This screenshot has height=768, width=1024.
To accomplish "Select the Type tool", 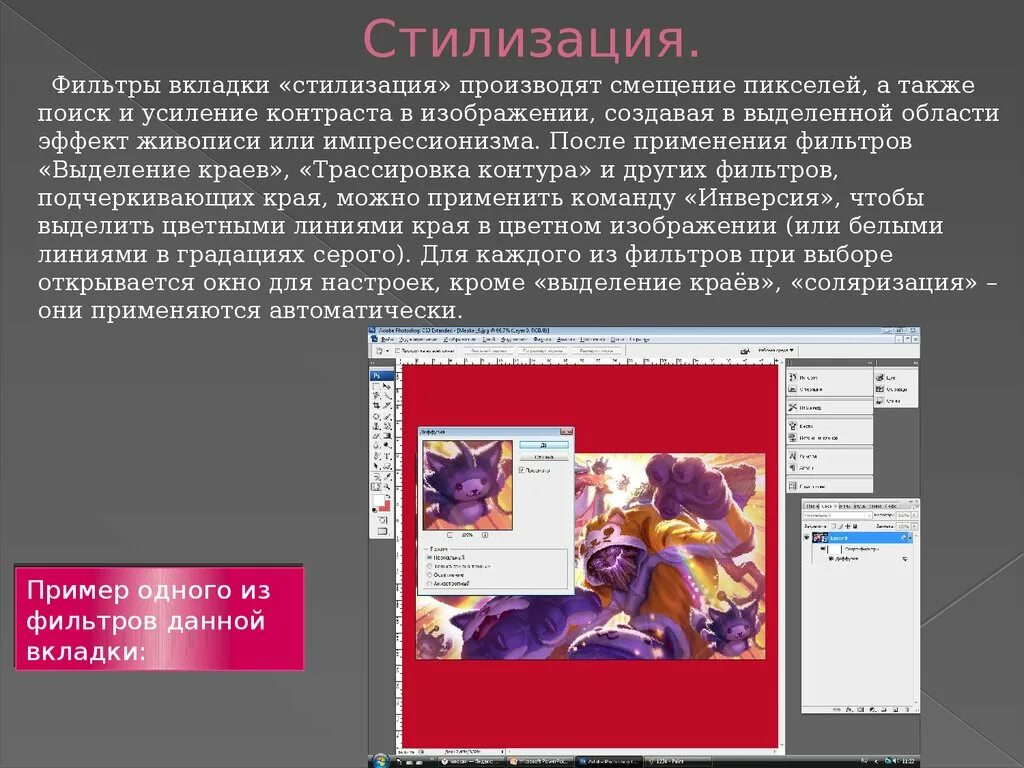I will (387, 456).
